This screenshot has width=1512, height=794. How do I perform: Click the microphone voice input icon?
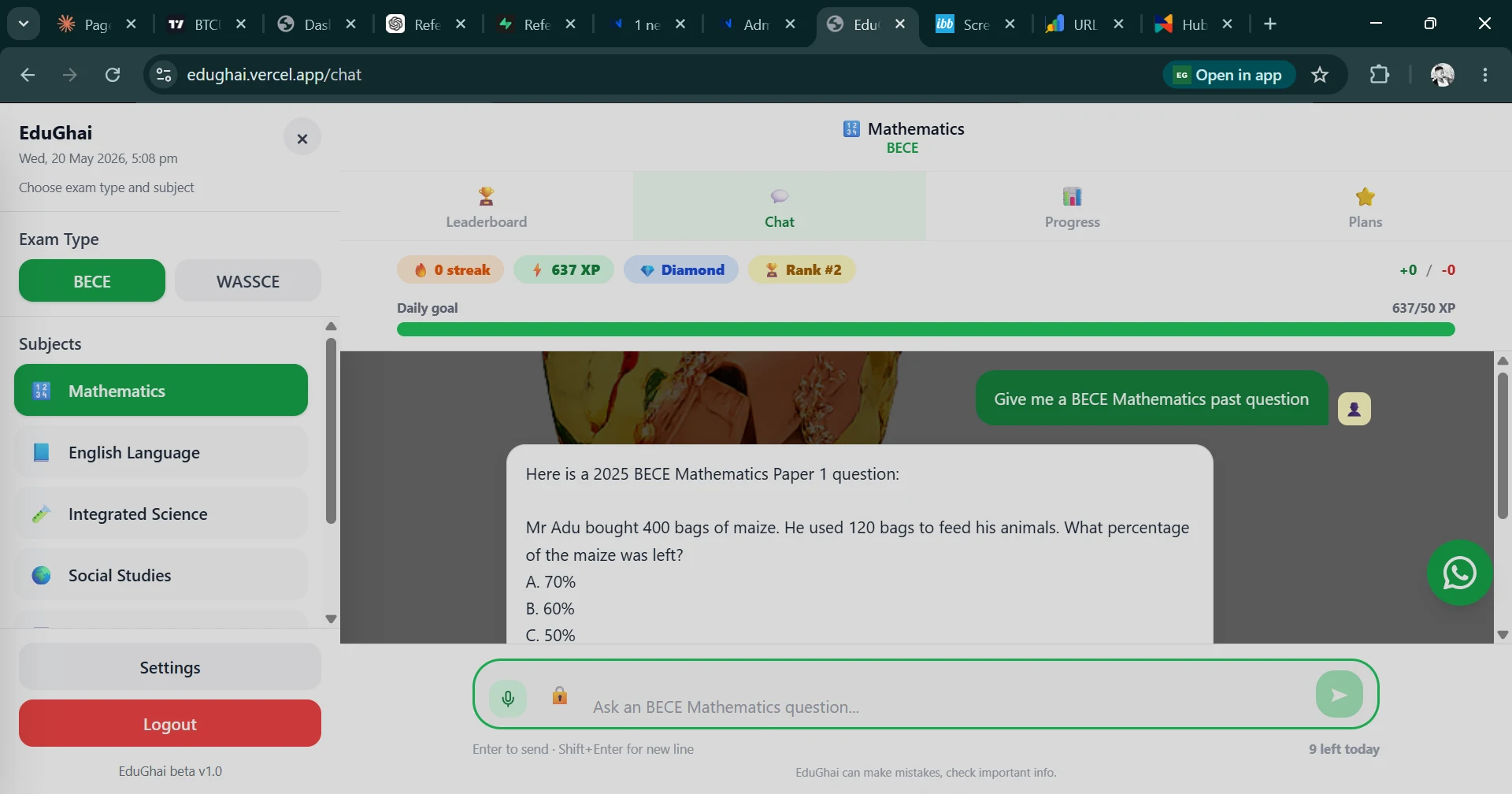508,697
